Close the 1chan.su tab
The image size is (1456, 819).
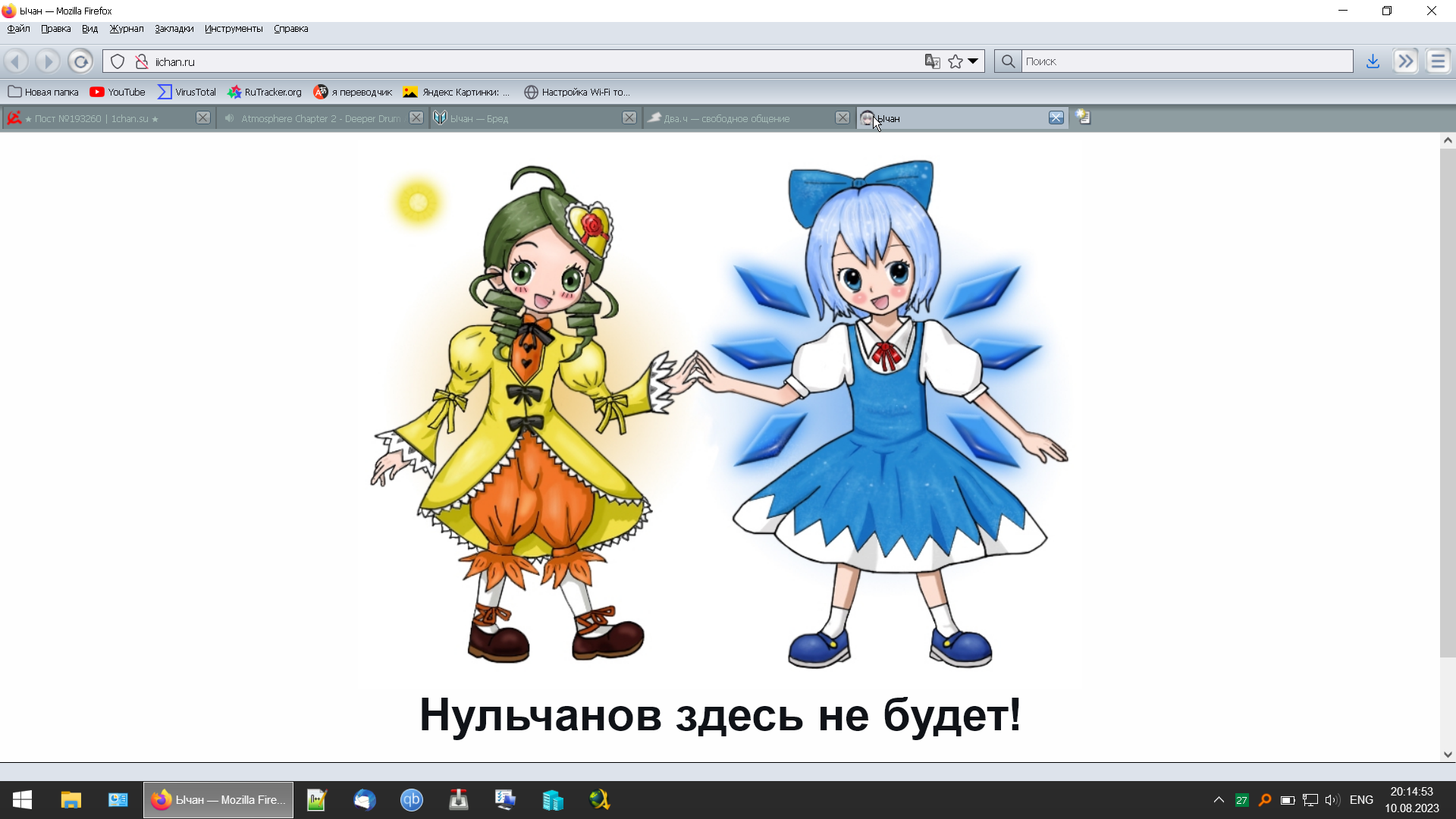pos(203,118)
